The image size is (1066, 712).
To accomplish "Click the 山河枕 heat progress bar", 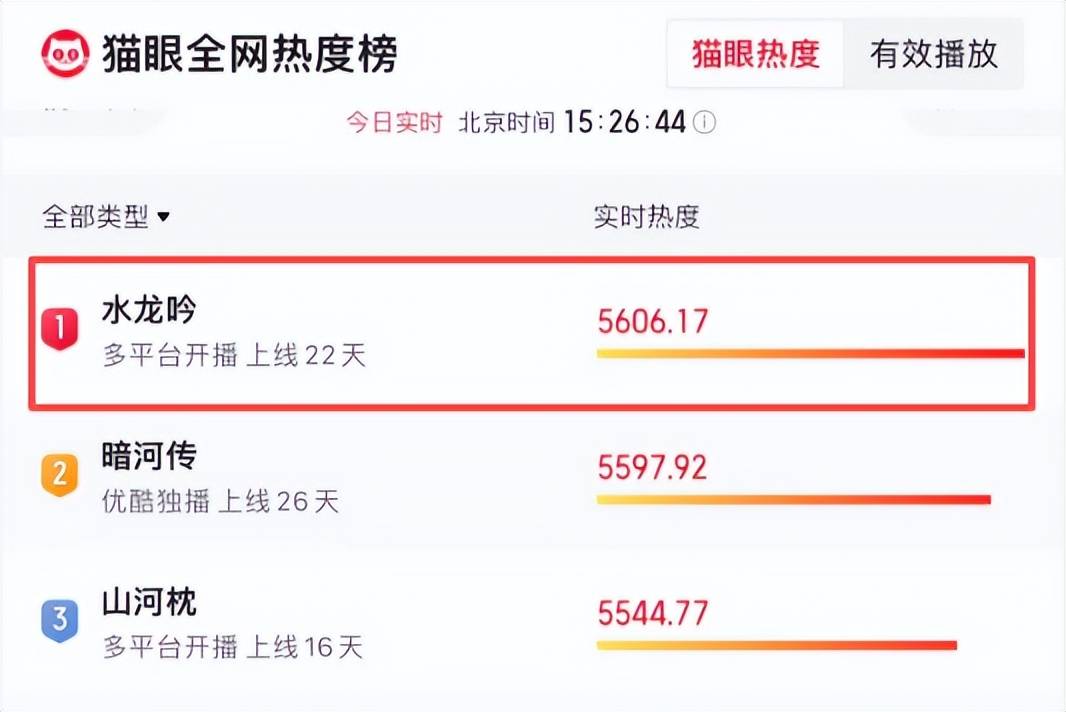I will [x=776, y=645].
